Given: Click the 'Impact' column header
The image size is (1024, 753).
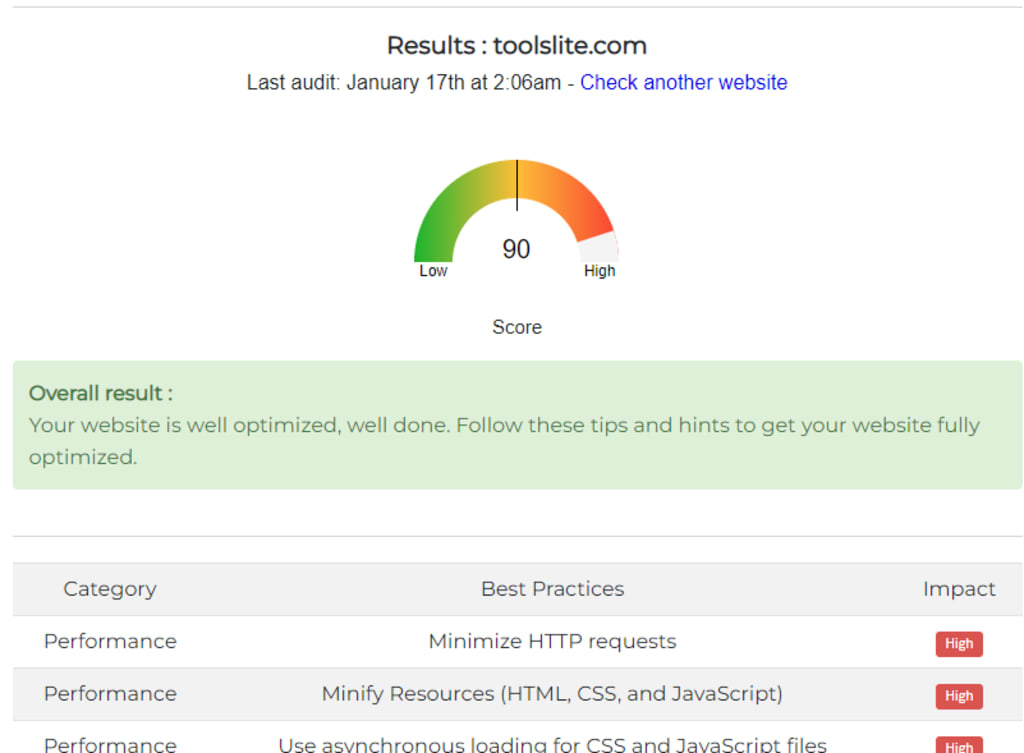Looking at the screenshot, I should pyautogui.click(x=959, y=589).
